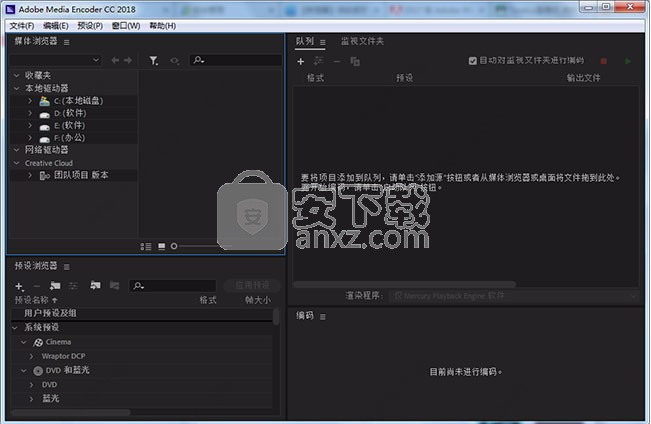Click the import presets icon

(x=95, y=285)
